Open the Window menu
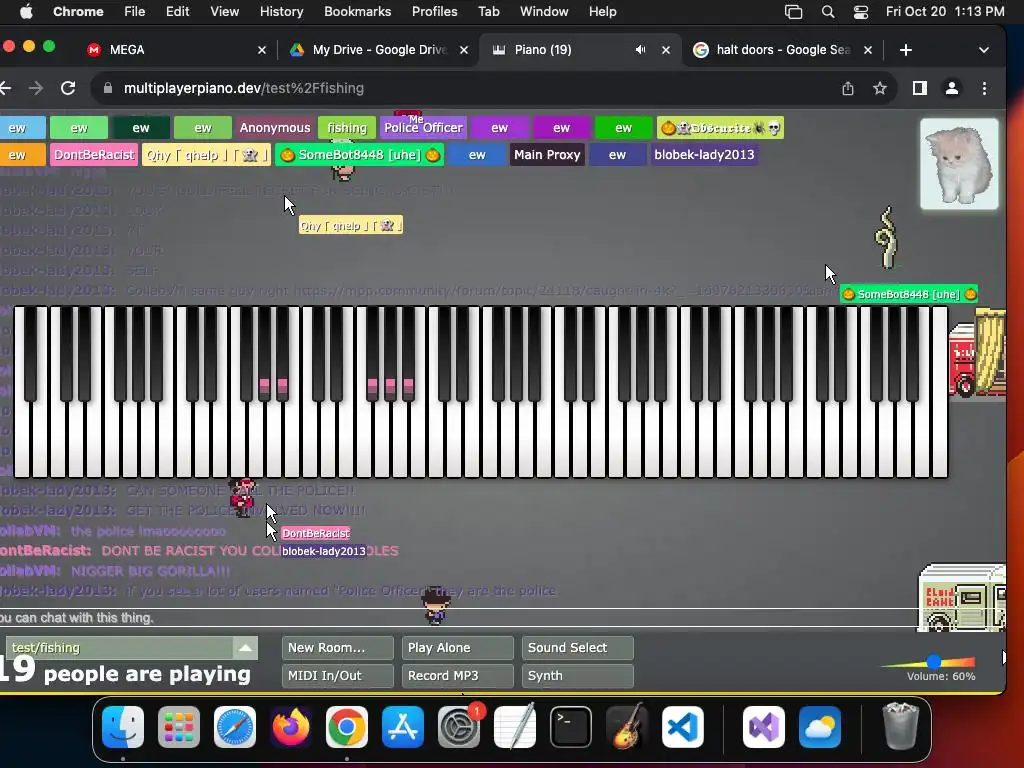Screen dimensions: 1024x768 543,12
